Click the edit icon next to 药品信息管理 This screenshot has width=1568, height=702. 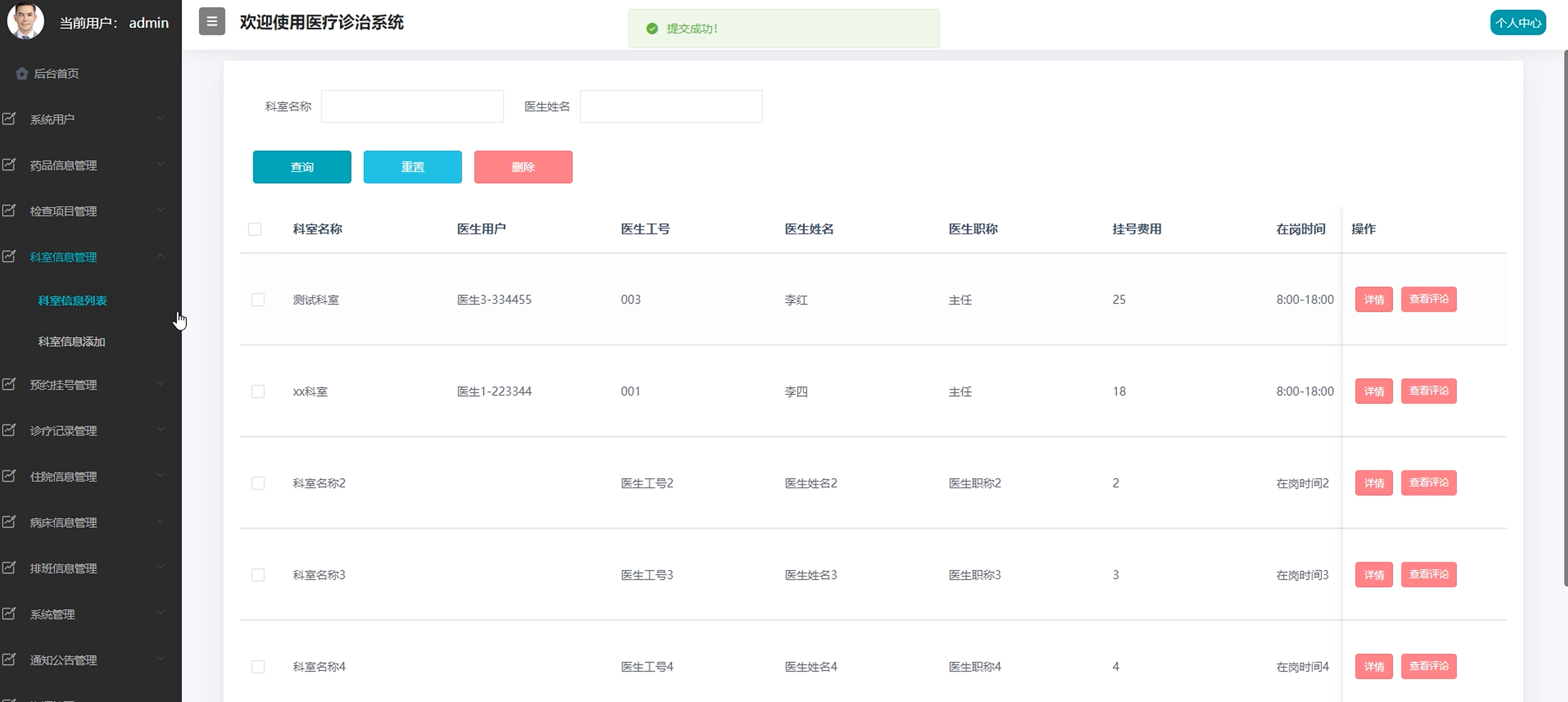coord(9,164)
